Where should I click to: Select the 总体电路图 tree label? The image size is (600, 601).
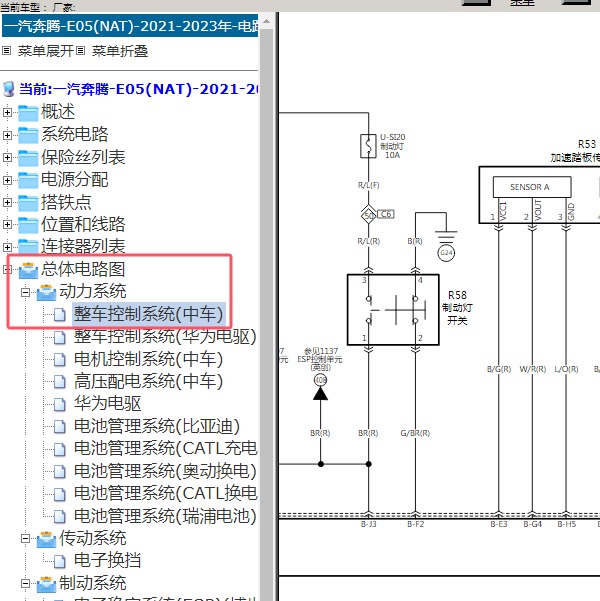click(83, 269)
